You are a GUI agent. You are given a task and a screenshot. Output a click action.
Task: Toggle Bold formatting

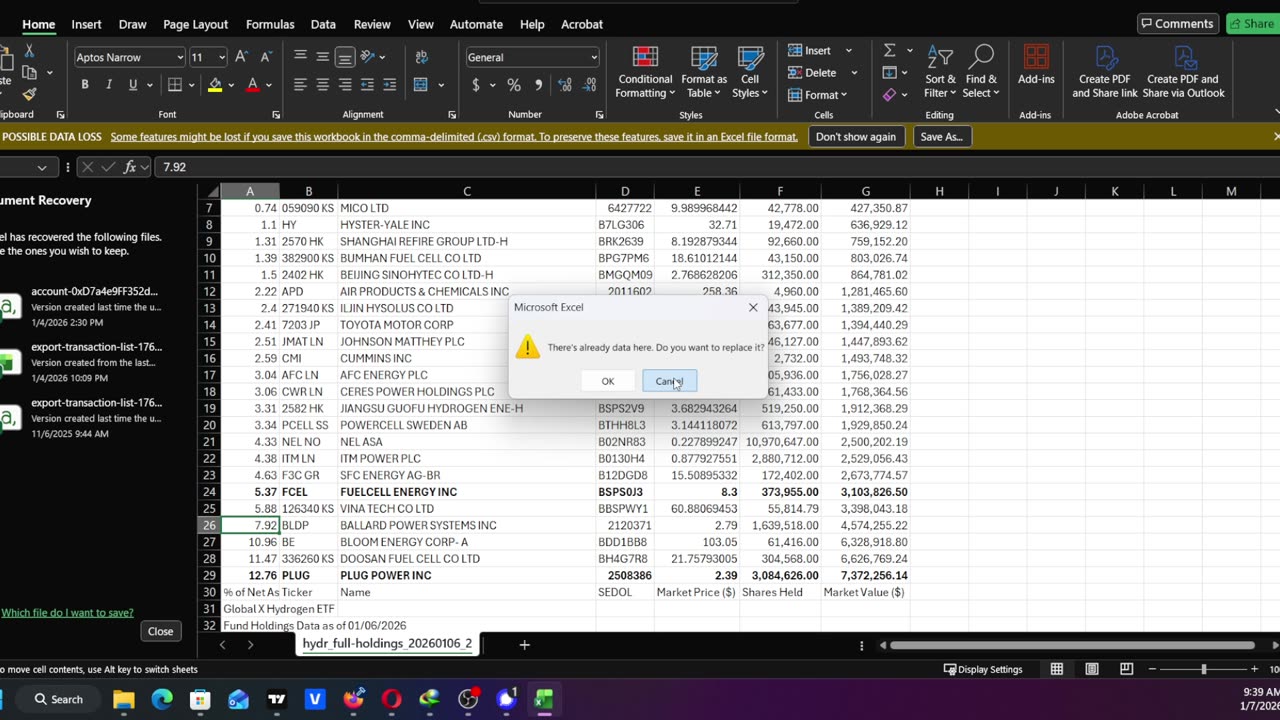point(85,85)
